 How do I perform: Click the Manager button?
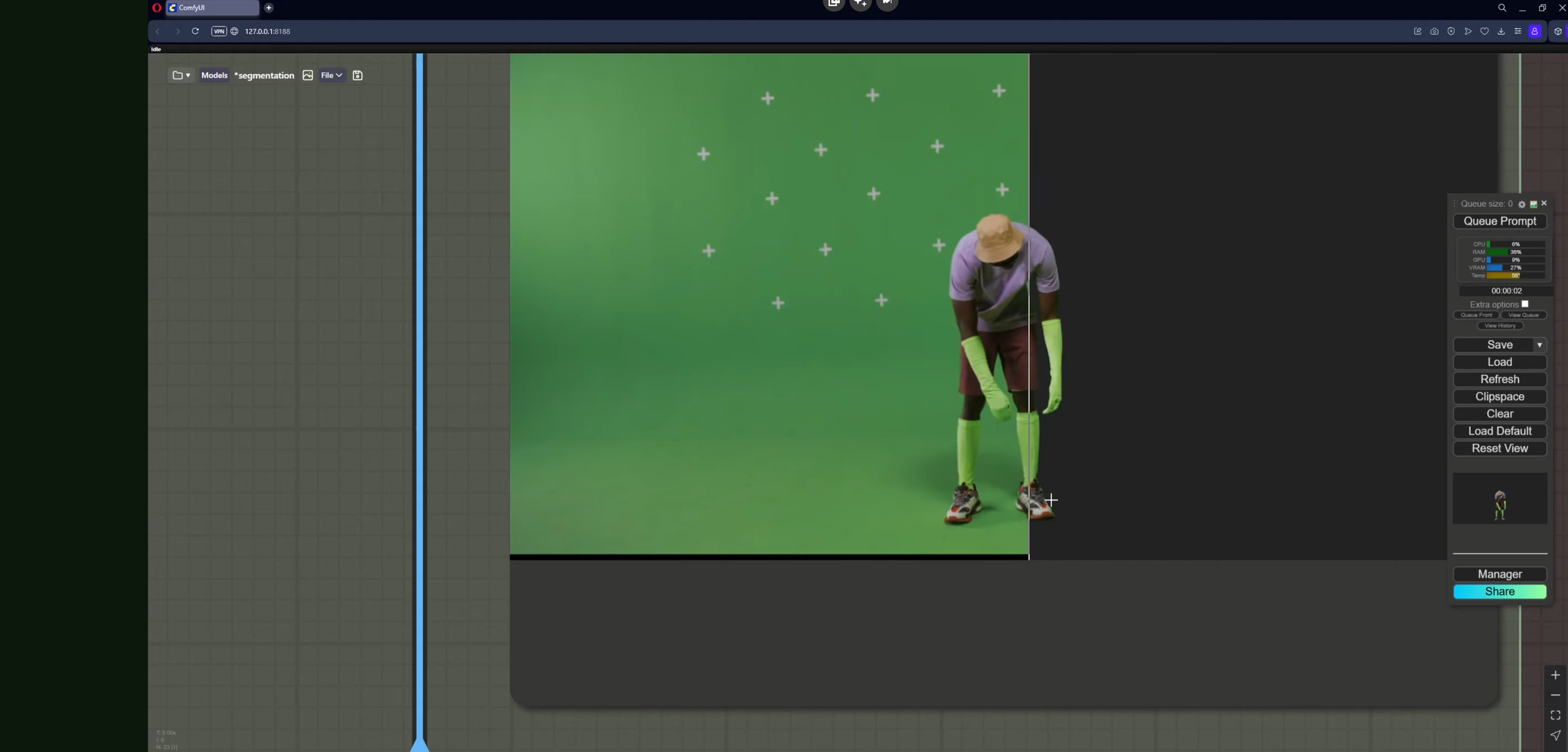pyautogui.click(x=1500, y=574)
